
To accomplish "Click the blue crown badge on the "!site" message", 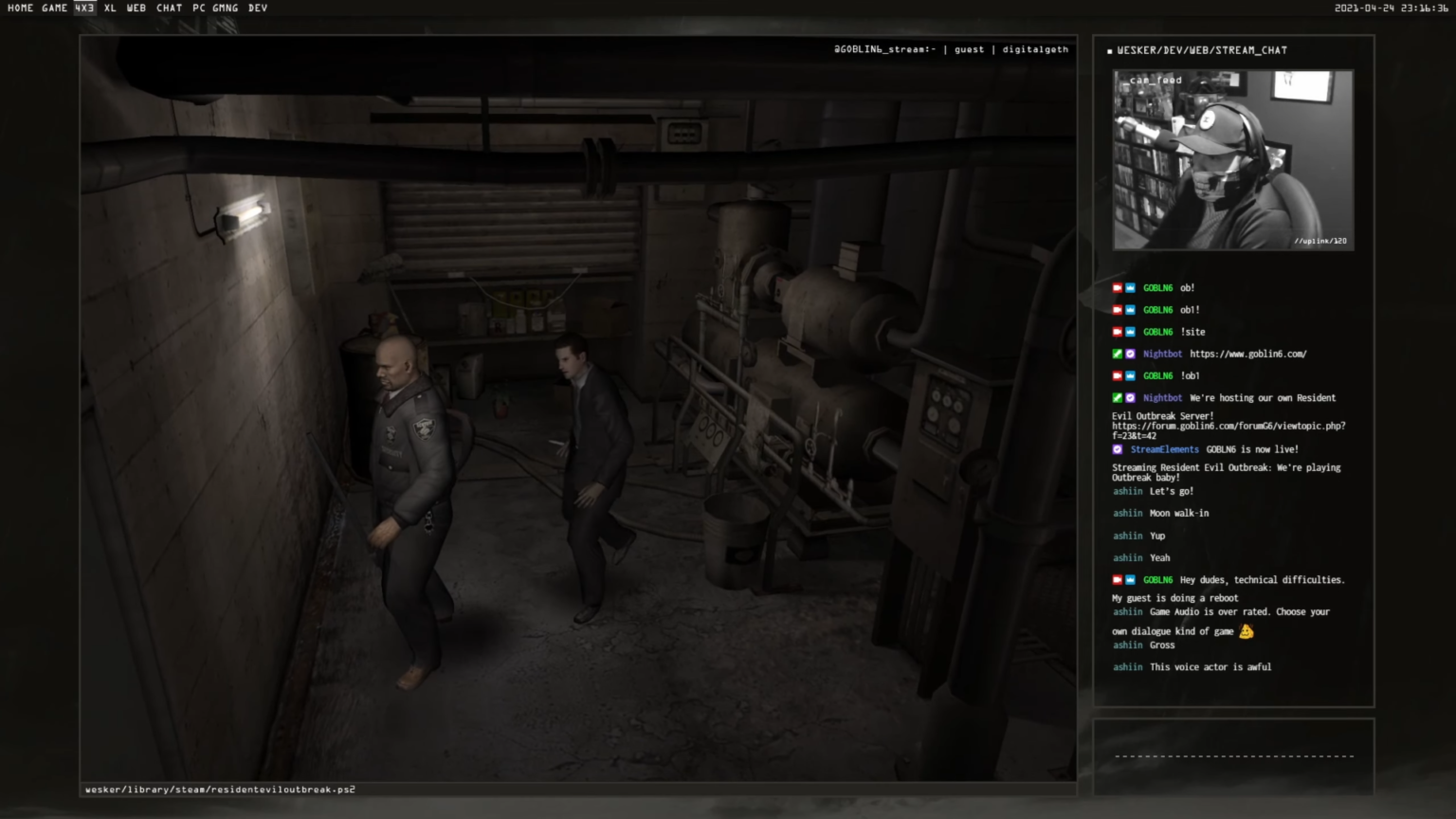I will (x=1130, y=332).
